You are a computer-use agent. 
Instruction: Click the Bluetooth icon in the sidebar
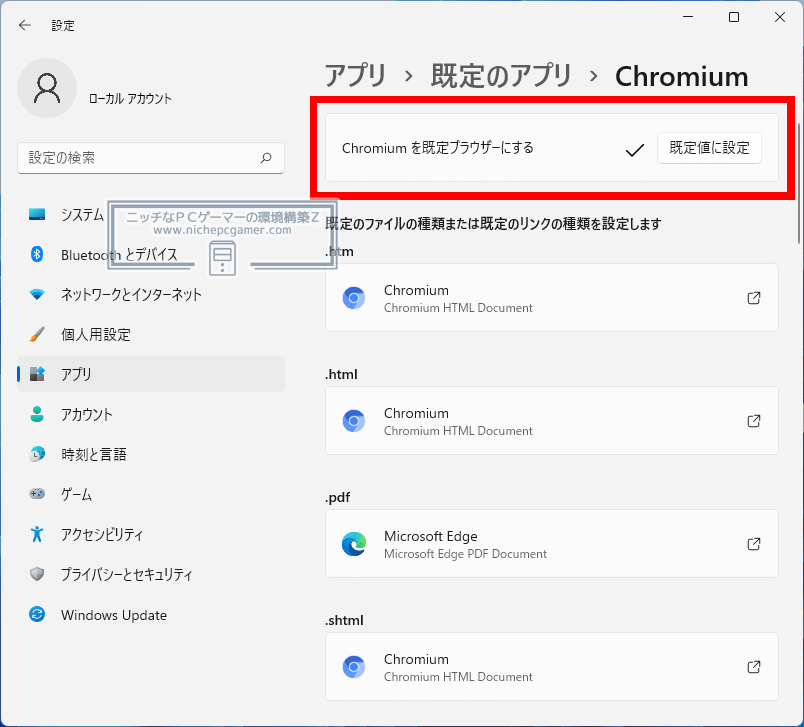click(37, 254)
